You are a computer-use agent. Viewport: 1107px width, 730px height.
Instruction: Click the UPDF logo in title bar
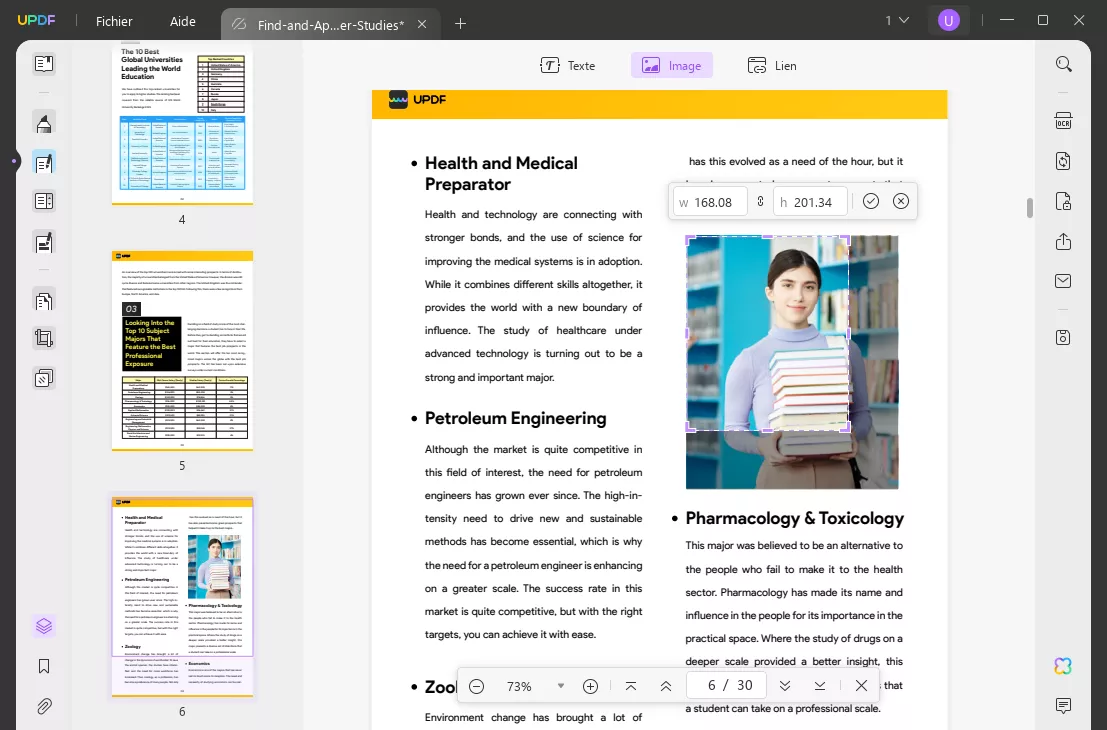[x=37, y=20]
